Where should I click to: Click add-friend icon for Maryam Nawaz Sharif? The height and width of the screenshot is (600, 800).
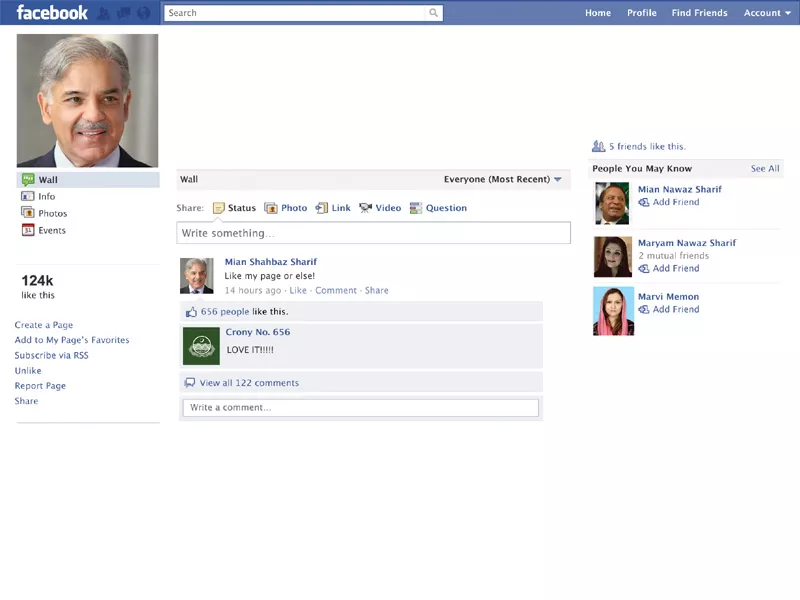644,268
